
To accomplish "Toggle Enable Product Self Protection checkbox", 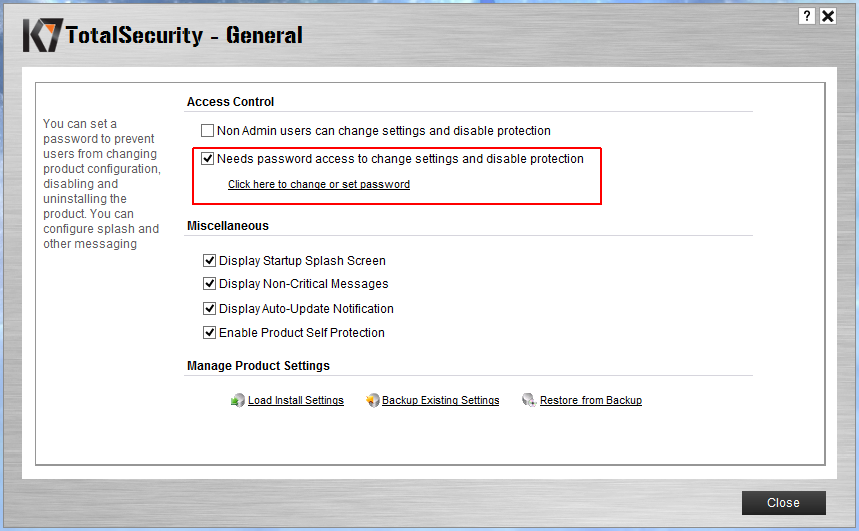I will point(210,333).
